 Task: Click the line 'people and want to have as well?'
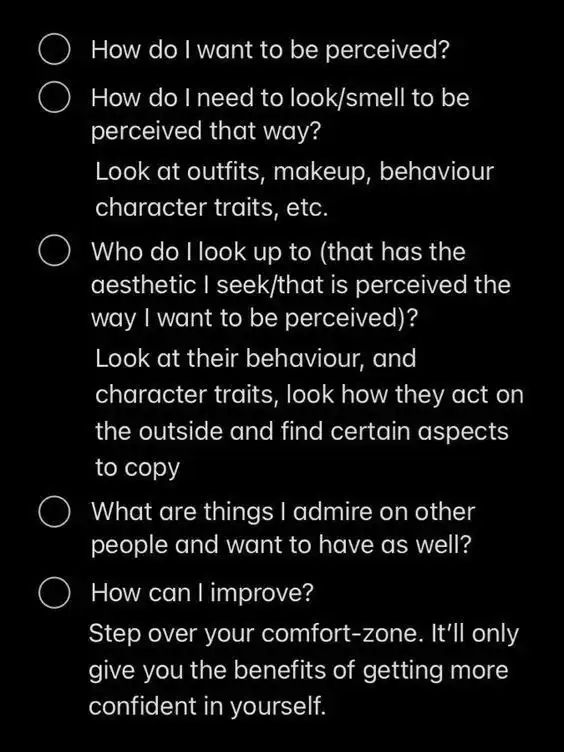(282, 545)
